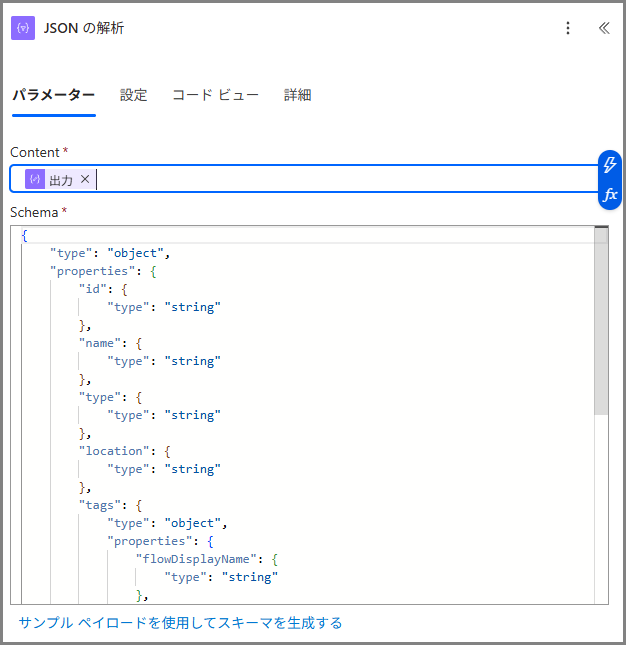Collapse the panel with the double chevron
Screen dimensions: 626x645
[604, 28]
